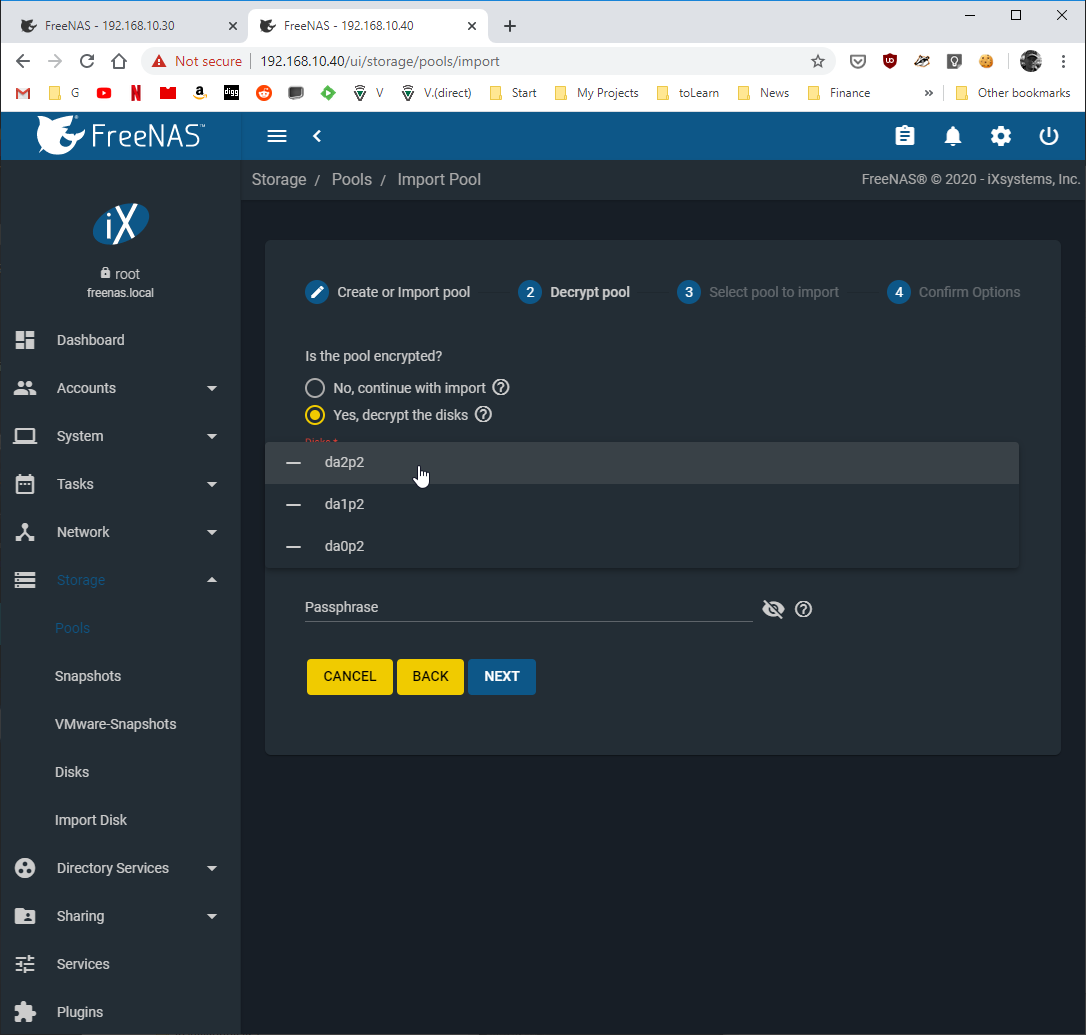Close the FreeNAS 192.168.10.30 browser tab

pos(233,26)
